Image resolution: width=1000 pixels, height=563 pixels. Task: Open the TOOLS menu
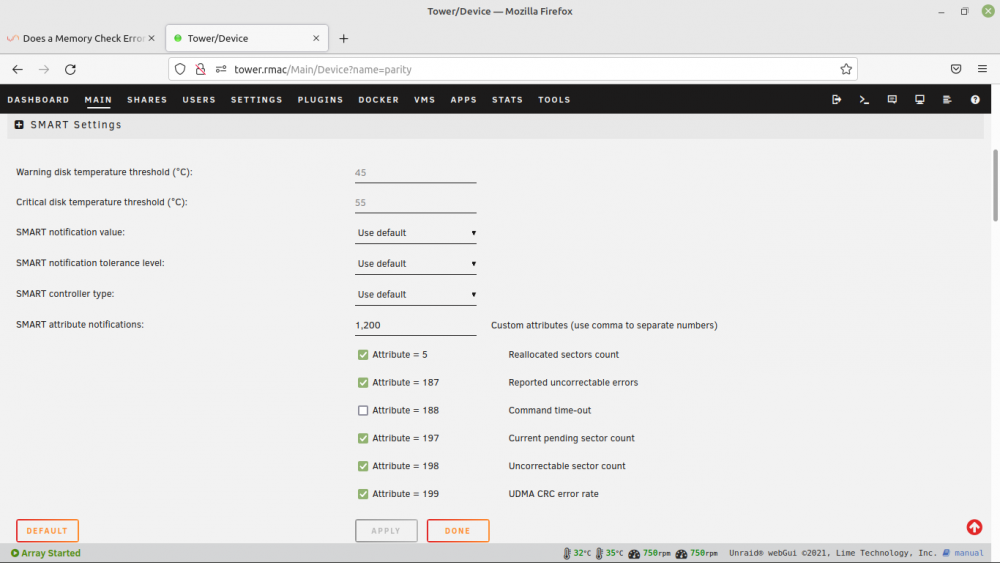[x=554, y=99]
